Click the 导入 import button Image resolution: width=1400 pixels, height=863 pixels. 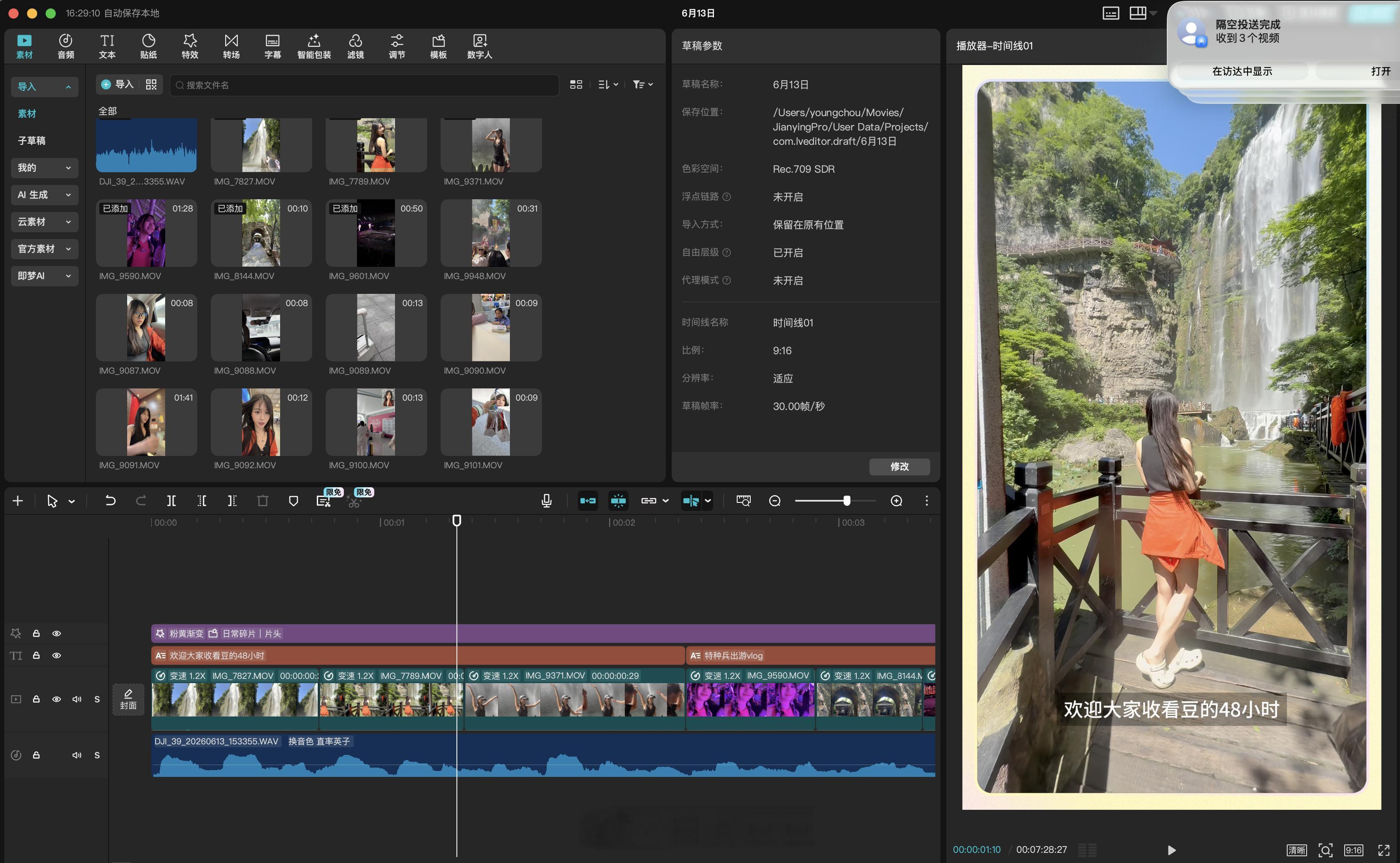click(x=117, y=84)
